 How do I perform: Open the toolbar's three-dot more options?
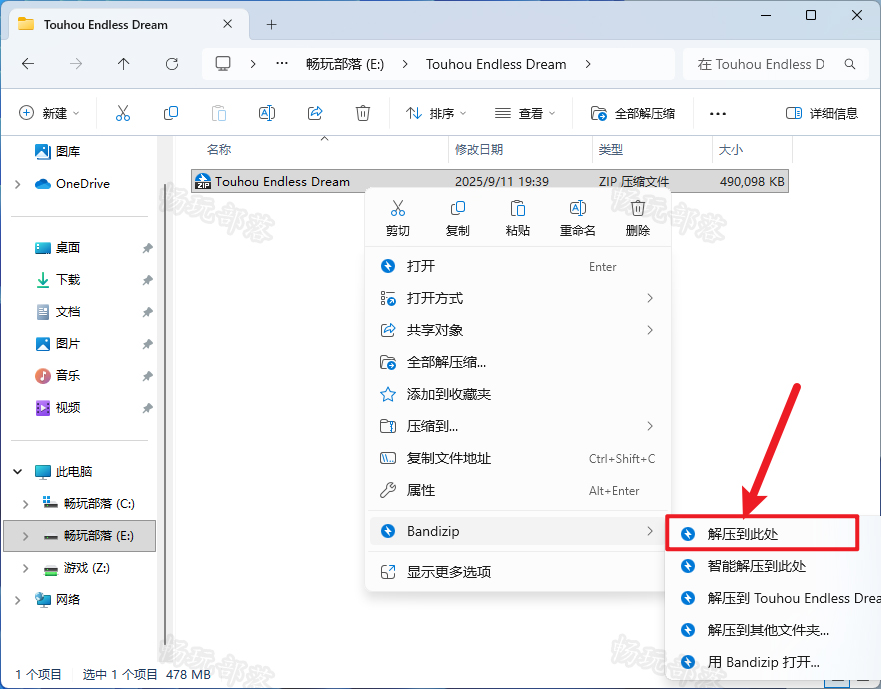coord(717,114)
